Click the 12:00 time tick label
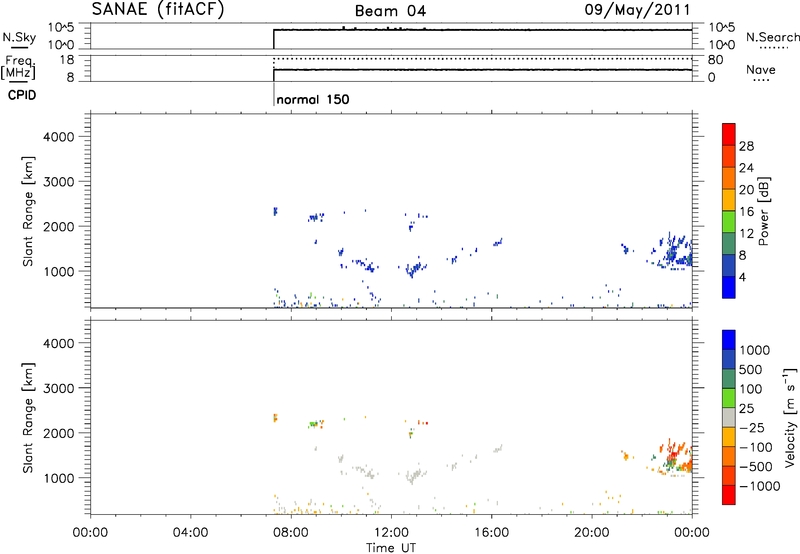Image resolution: width=800 pixels, height=554 pixels. coord(391,533)
